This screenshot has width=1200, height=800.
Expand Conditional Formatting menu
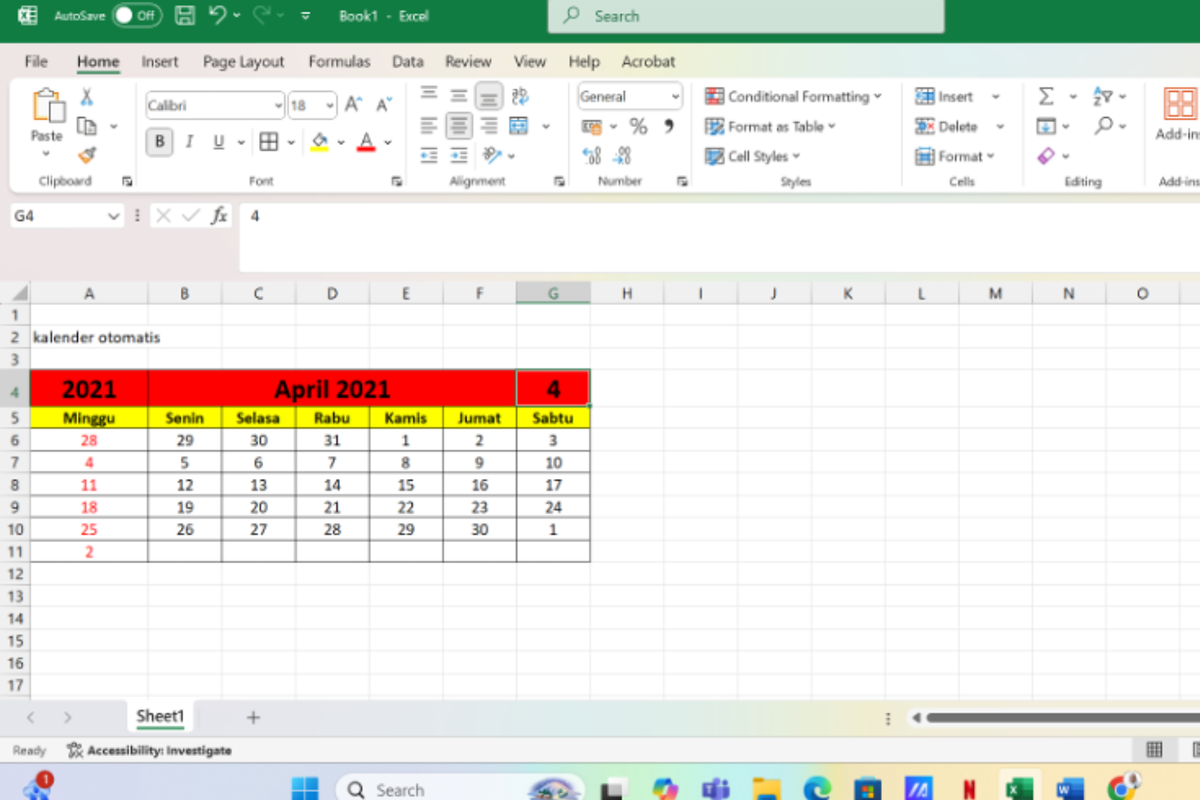tap(794, 97)
